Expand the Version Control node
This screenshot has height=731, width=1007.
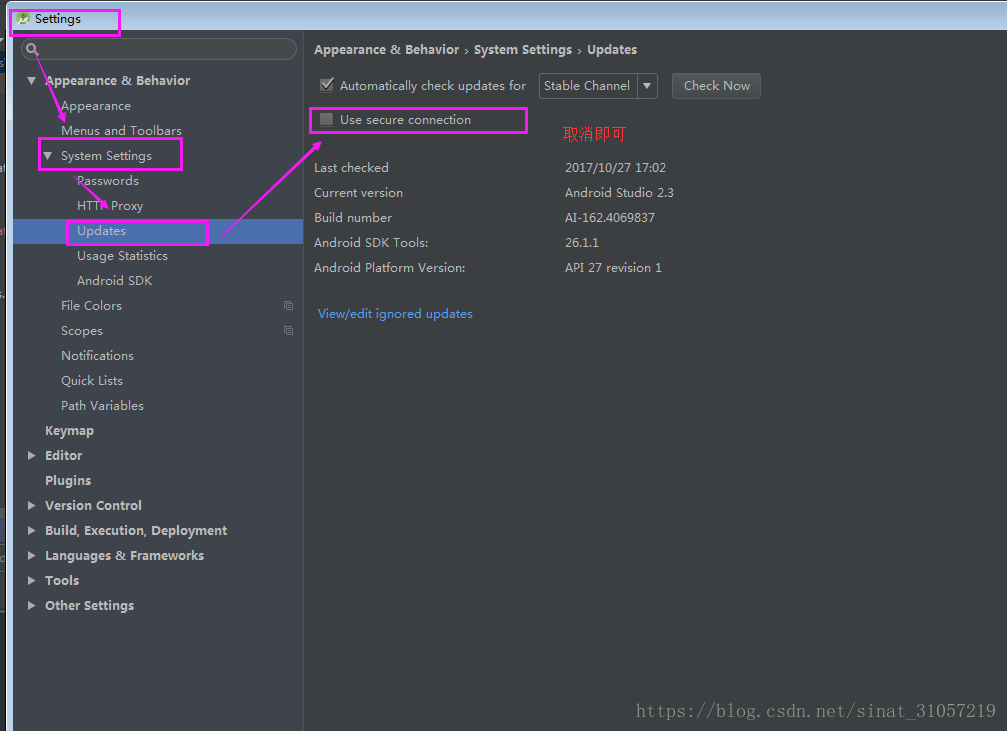point(31,506)
